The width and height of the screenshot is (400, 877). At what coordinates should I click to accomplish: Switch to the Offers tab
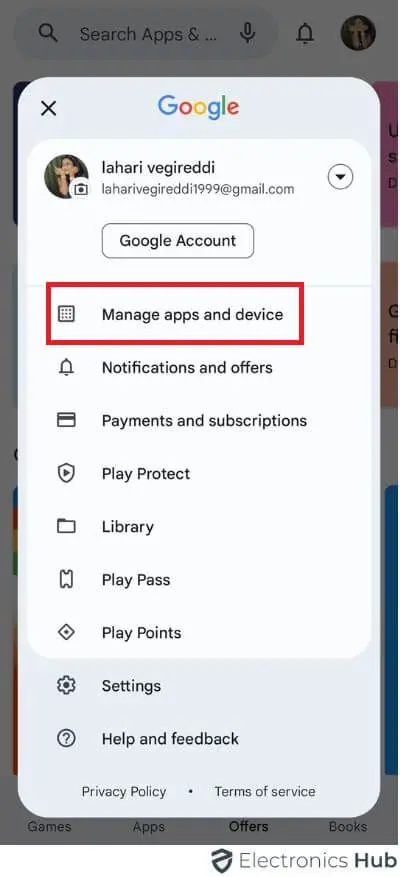point(248,826)
